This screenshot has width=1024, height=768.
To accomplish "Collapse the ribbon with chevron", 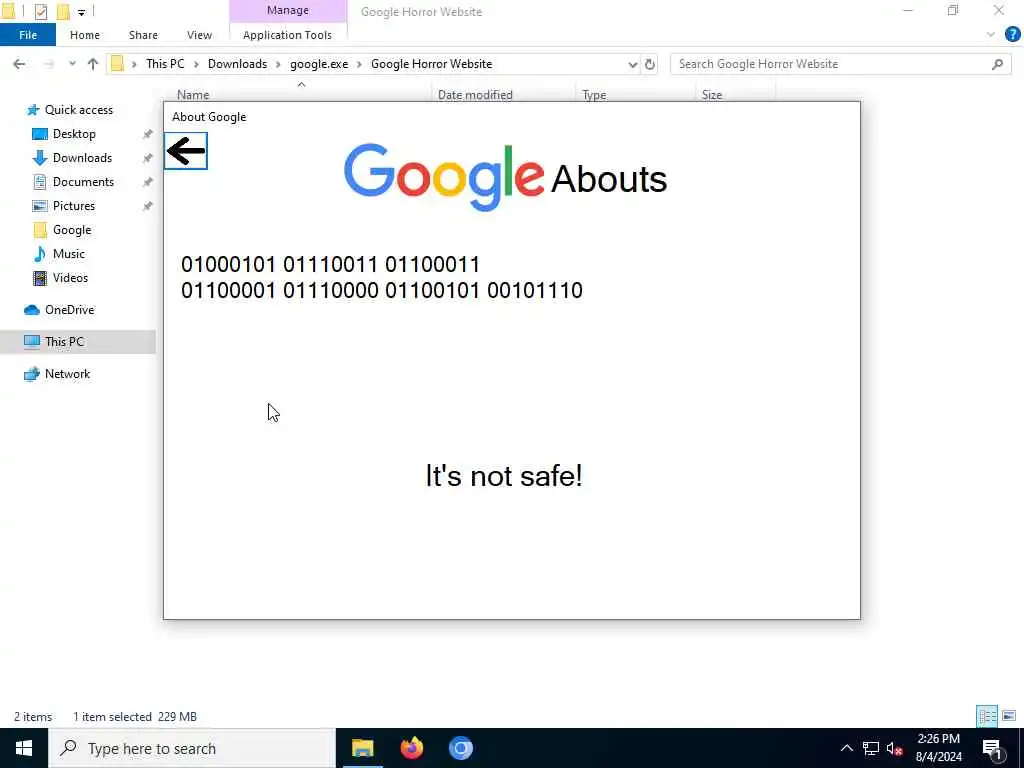I will pyautogui.click(x=991, y=35).
